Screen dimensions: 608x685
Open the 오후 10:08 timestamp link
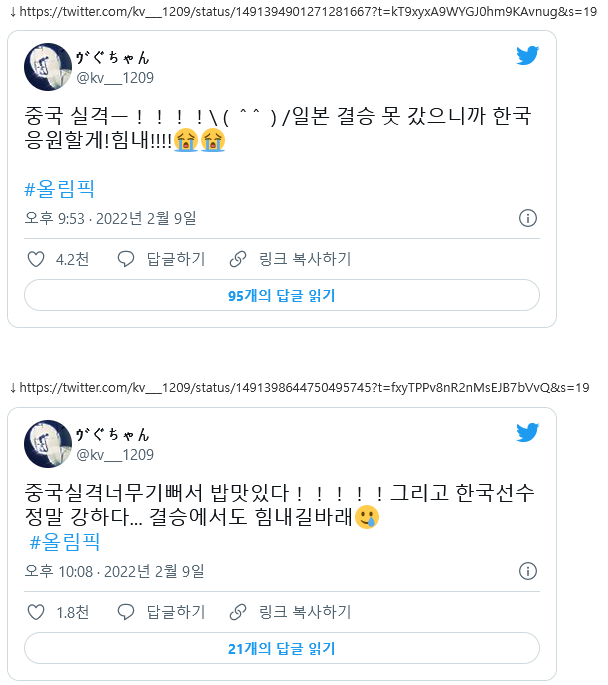114,571
